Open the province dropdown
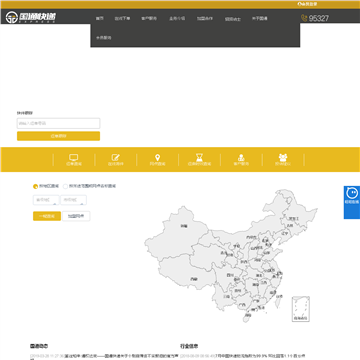Screen dimensions: 360x360 (46, 200)
